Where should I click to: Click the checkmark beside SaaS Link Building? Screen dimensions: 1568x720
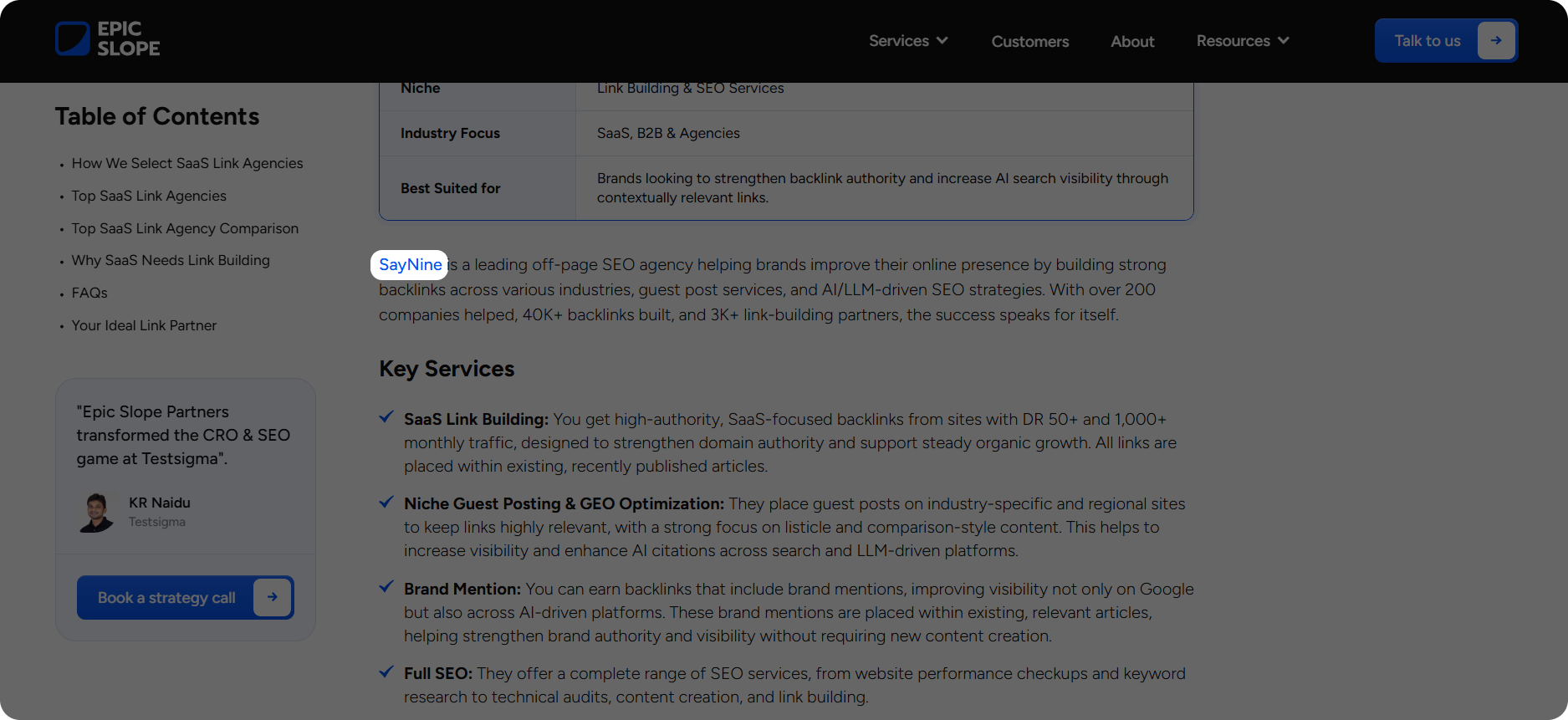coord(386,417)
